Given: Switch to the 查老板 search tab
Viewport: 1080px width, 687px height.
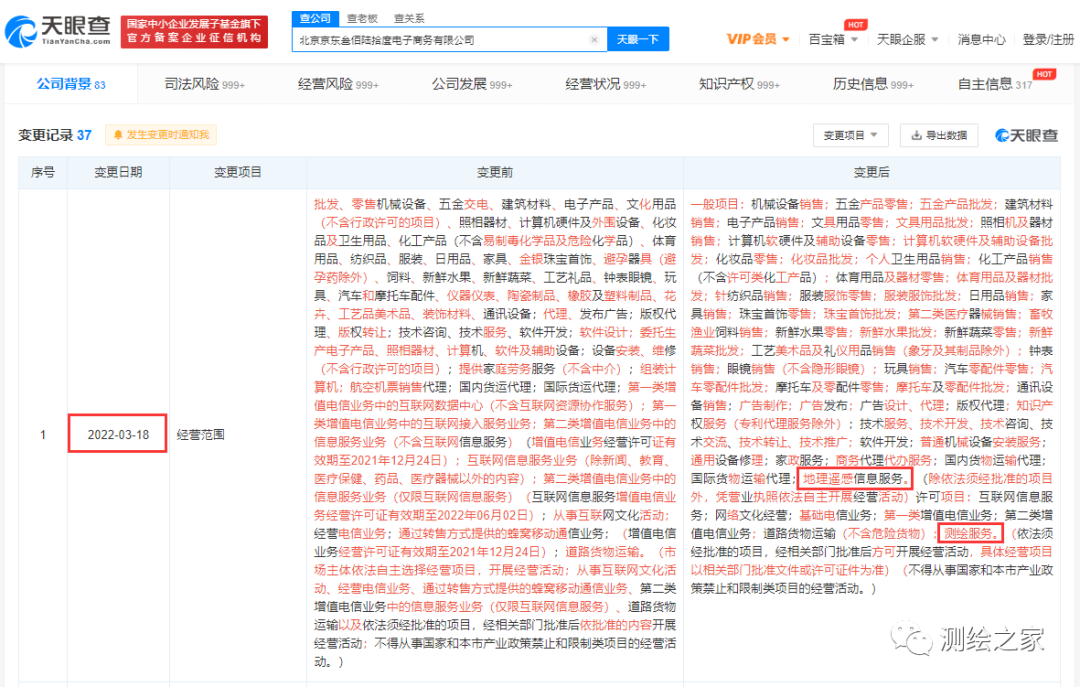Looking at the screenshot, I should pos(362,18).
